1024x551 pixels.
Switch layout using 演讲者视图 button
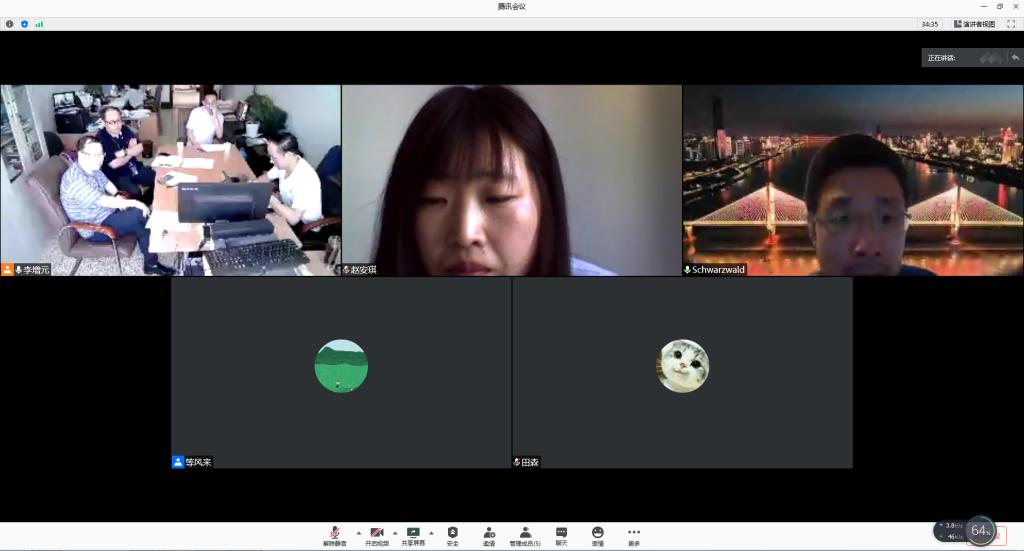pos(974,23)
